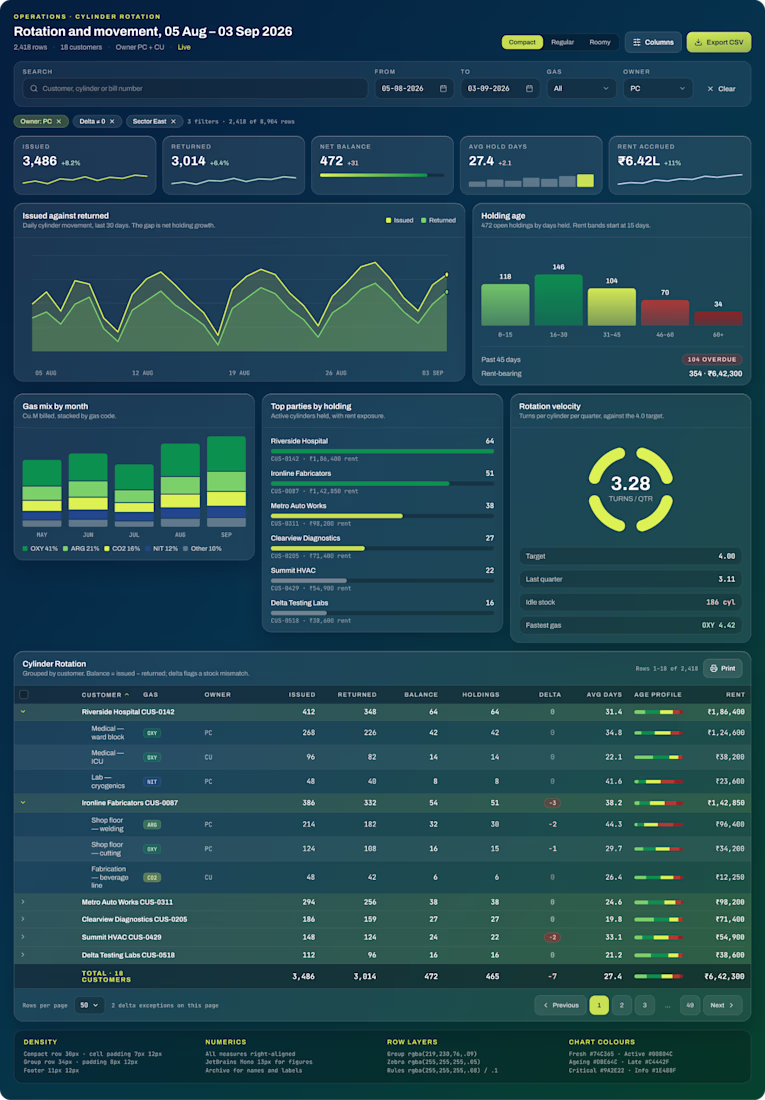765x1100 pixels.
Task: Click the Previous page button
Action: tap(560, 1005)
